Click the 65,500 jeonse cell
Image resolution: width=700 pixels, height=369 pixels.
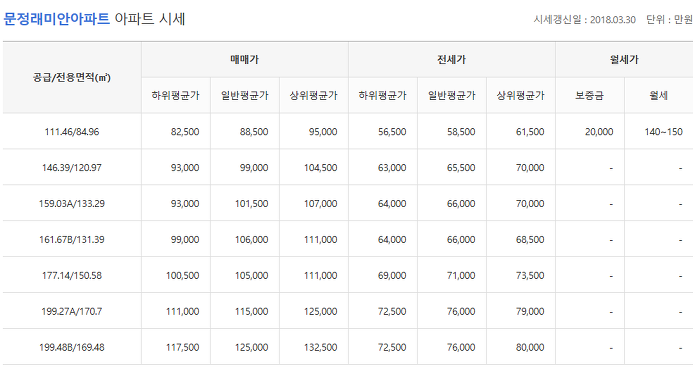pyautogui.click(x=461, y=168)
